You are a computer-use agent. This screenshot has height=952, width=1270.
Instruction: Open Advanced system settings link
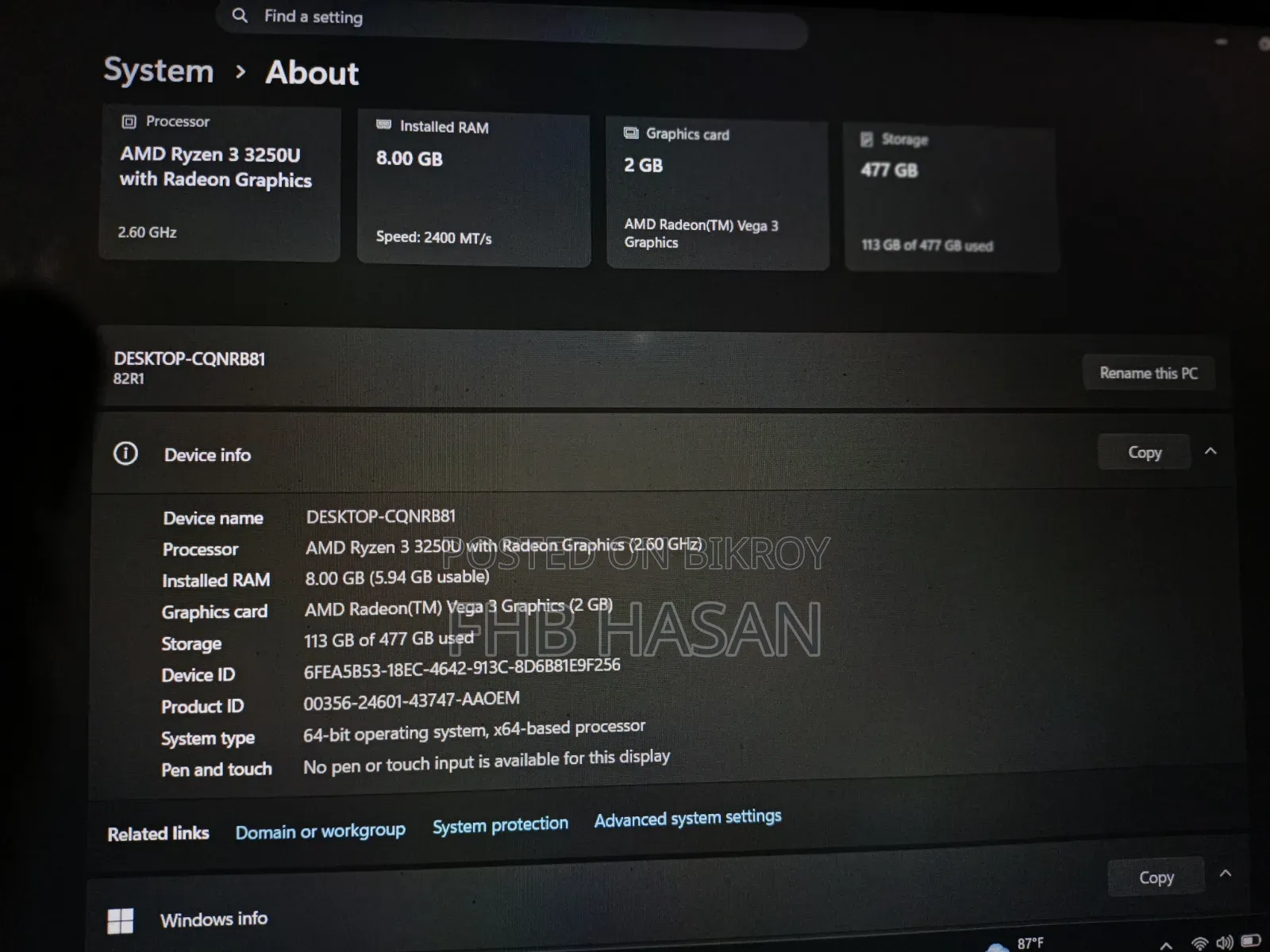click(x=687, y=818)
